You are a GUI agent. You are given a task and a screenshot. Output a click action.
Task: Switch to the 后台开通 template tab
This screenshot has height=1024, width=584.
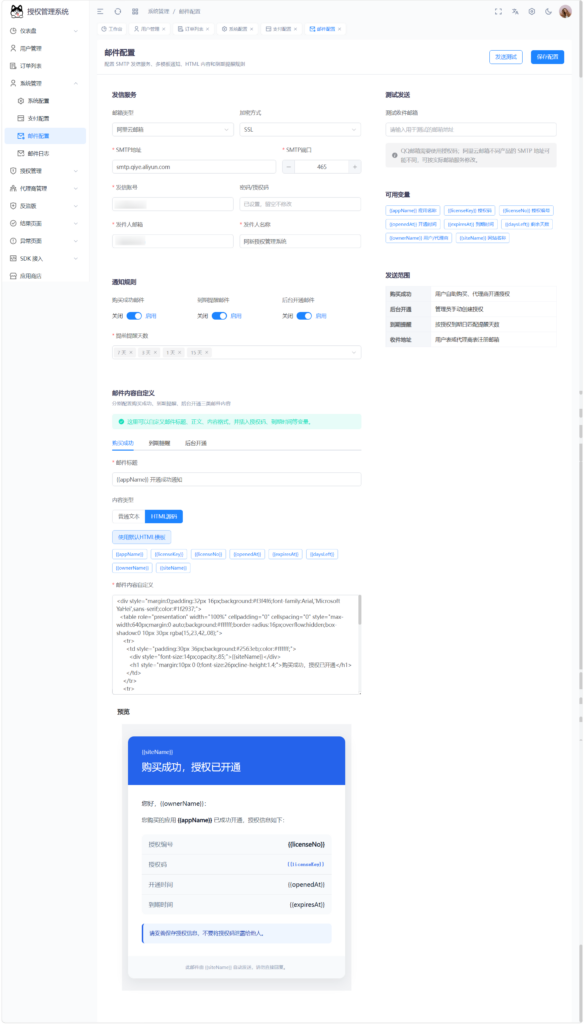195,443
